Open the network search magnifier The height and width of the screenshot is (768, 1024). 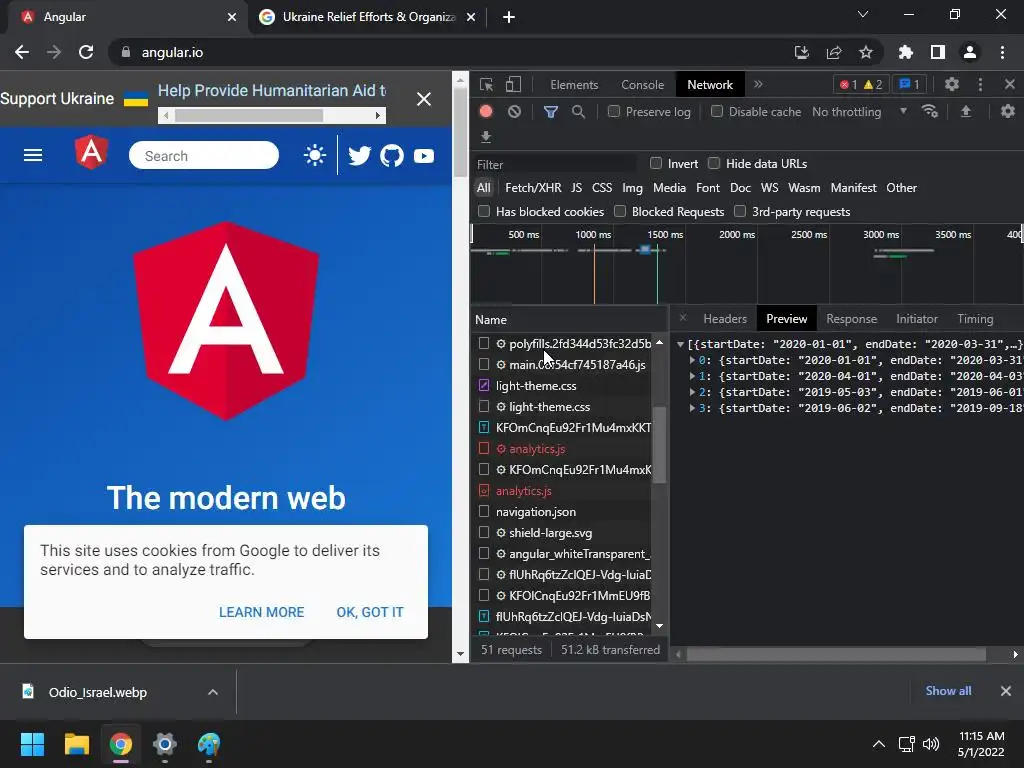(x=578, y=112)
